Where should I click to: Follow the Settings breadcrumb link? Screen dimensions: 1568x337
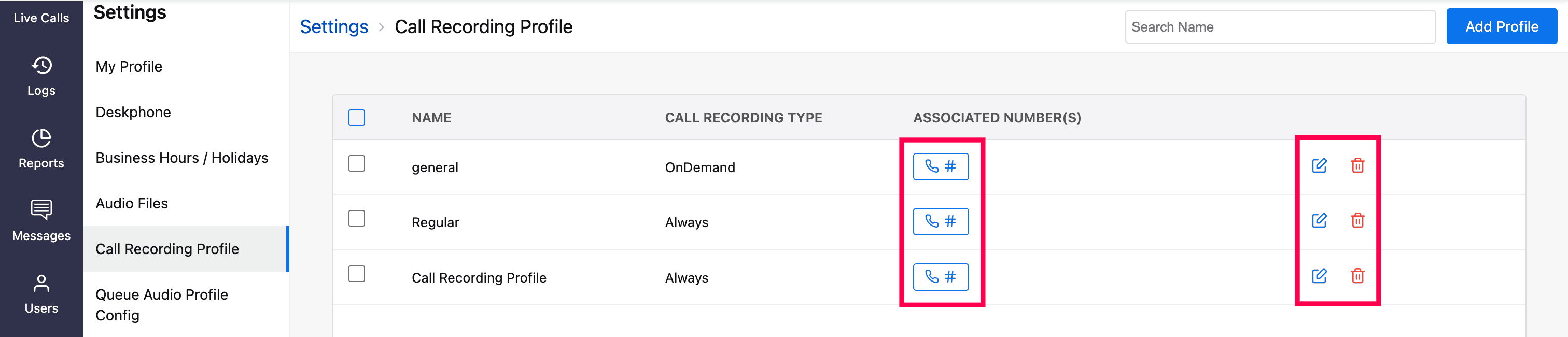point(333,27)
